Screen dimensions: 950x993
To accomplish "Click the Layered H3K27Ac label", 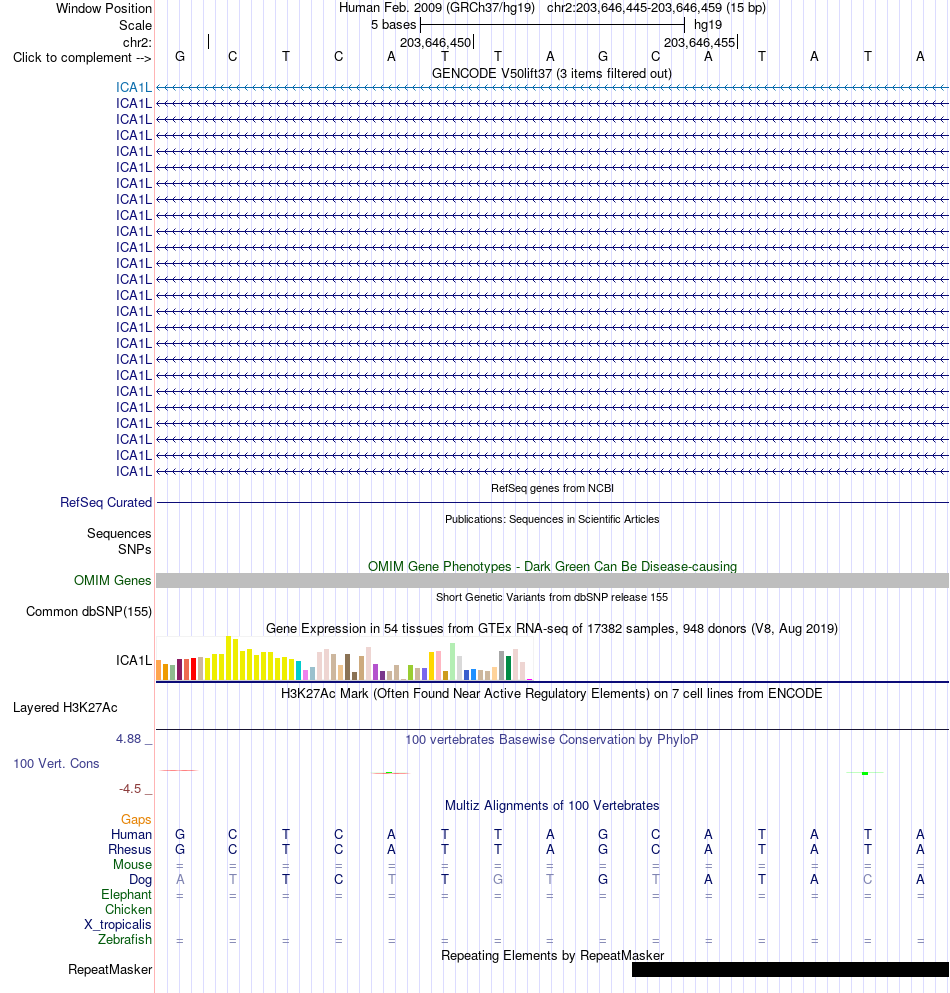I will (x=65, y=707).
